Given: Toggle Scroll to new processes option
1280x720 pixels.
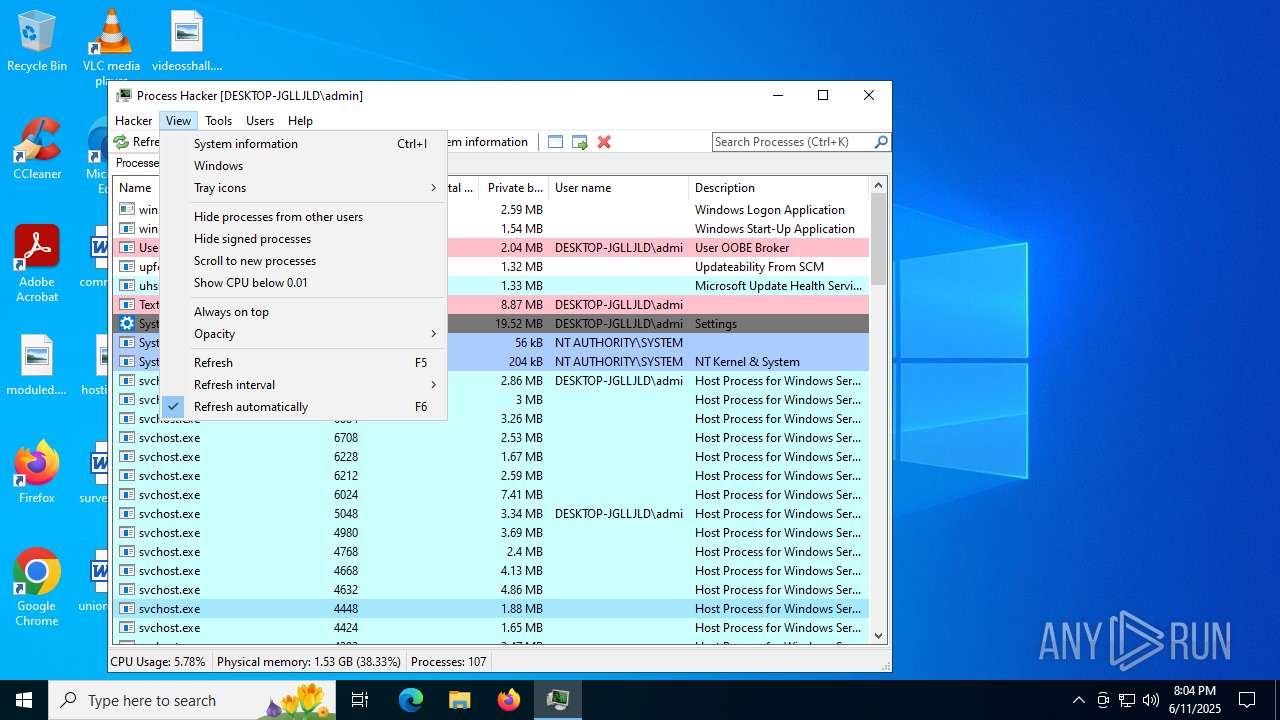Looking at the screenshot, I should [x=303, y=261].
